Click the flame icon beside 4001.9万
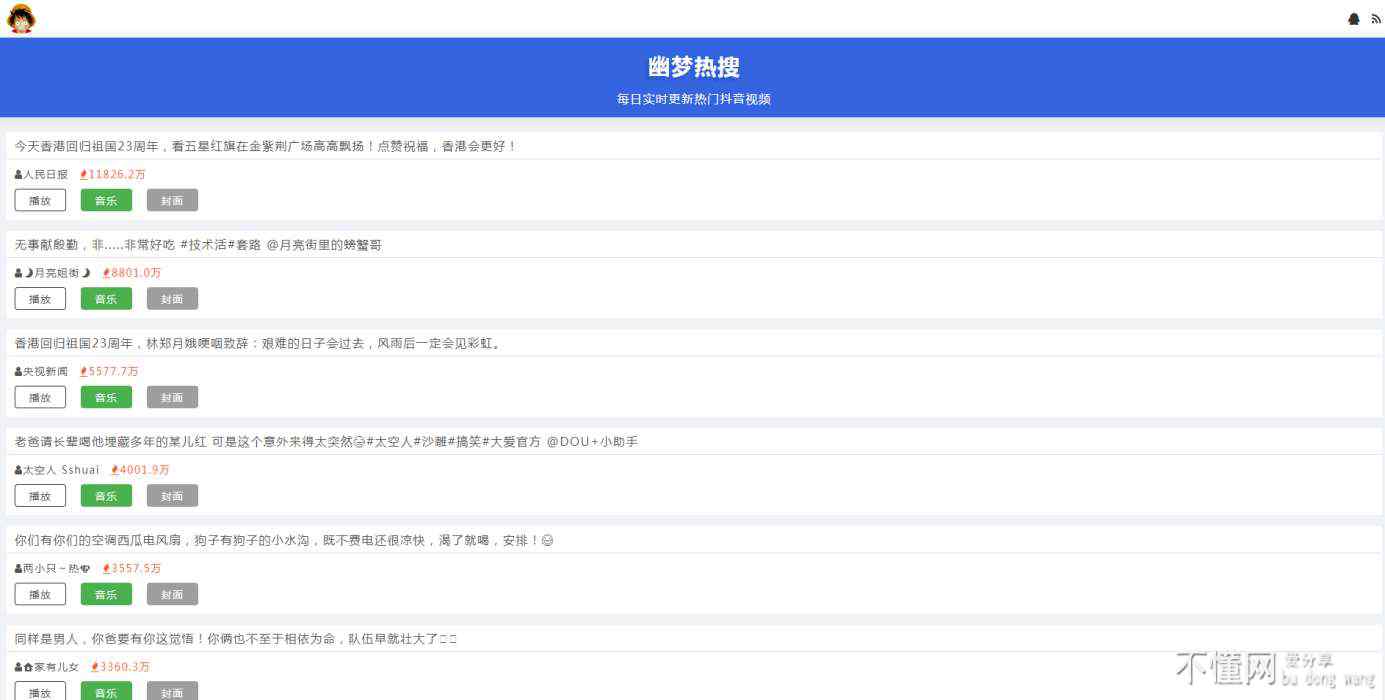This screenshot has height=700, width=1385. (115, 470)
